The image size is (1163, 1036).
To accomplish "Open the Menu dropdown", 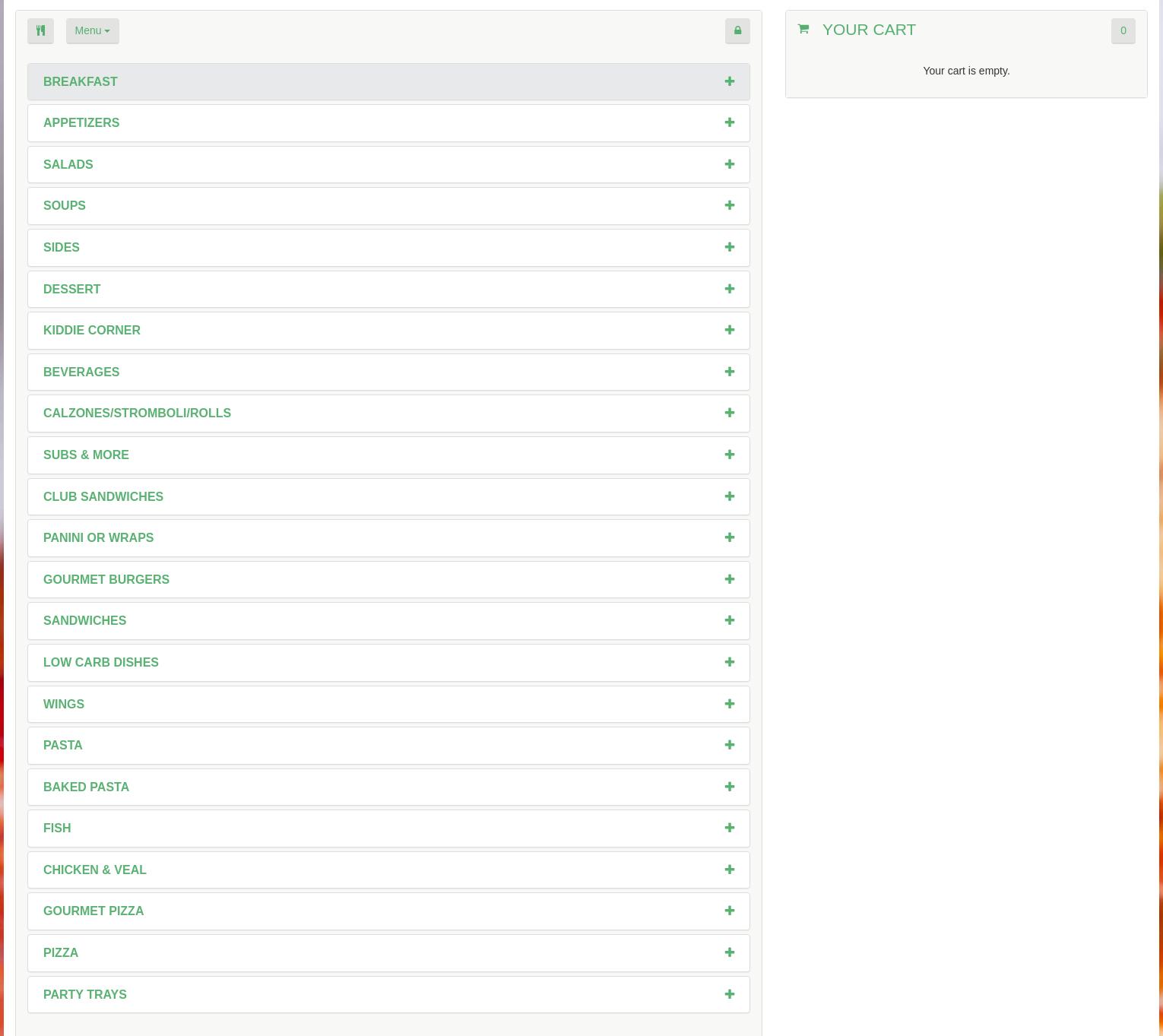I will click(x=92, y=31).
